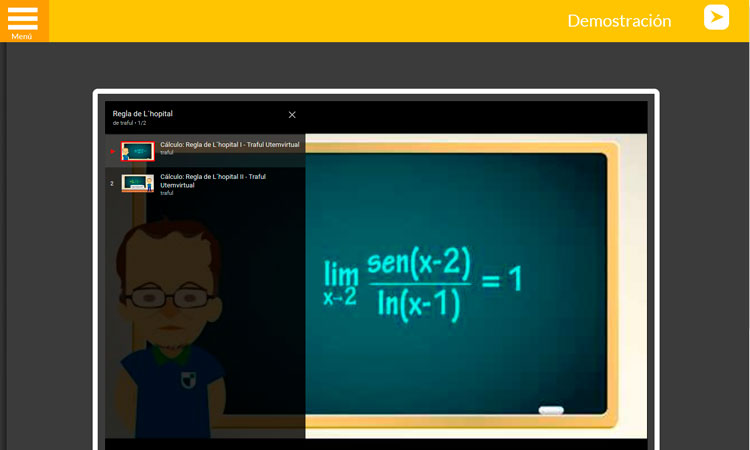Open 'Cálculo: Regla de L'hopital I' title
Screen dimensions: 750x450
[x=229, y=145]
